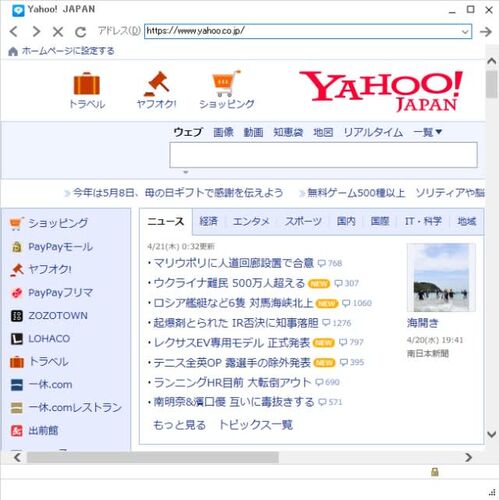The image size is (499, 500).
Task: Switch to the 経済 news tab
Action: (x=208, y=221)
